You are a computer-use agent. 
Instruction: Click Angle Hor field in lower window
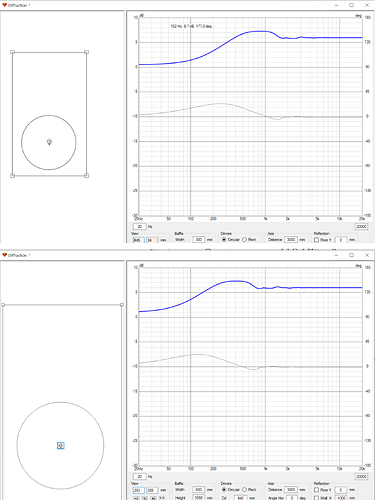pyautogui.click(x=292, y=498)
